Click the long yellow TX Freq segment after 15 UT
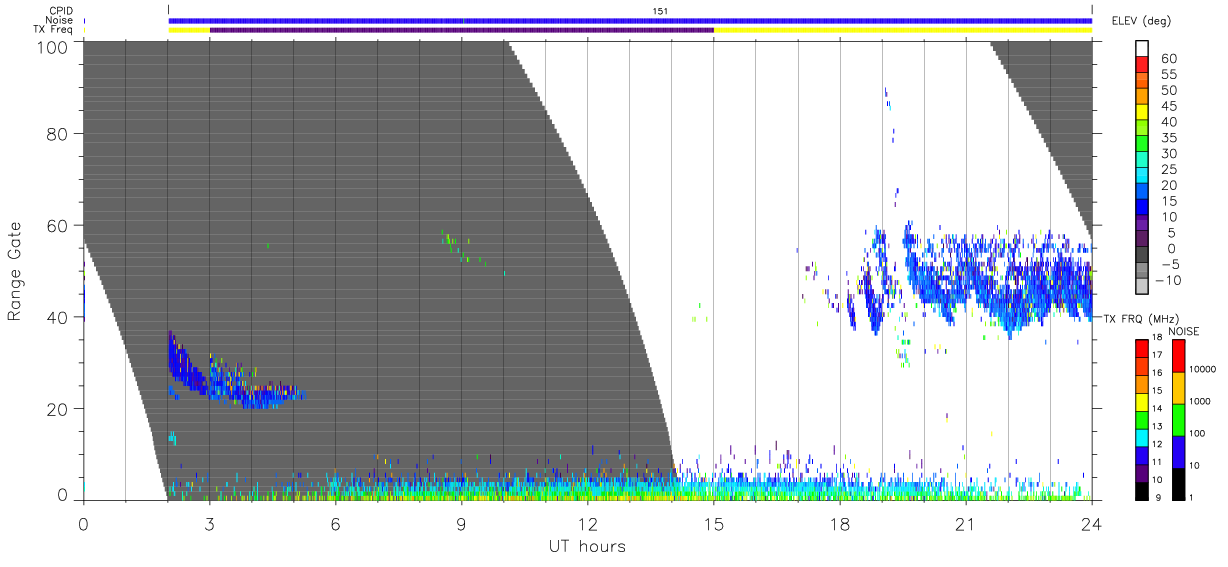The image size is (1228, 567). click(x=903, y=30)
